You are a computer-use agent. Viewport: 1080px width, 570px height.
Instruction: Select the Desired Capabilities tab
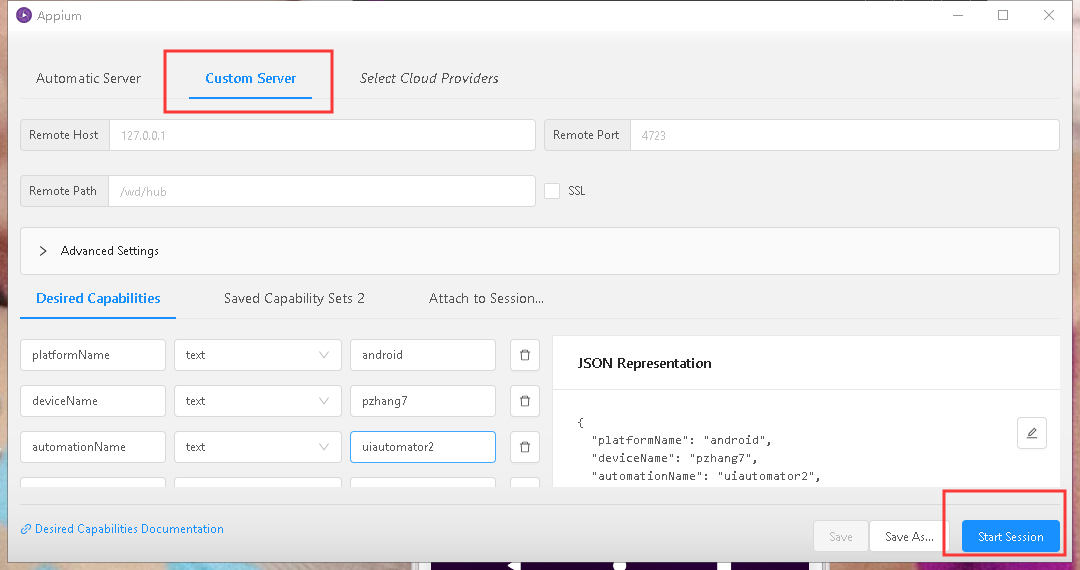98,299
